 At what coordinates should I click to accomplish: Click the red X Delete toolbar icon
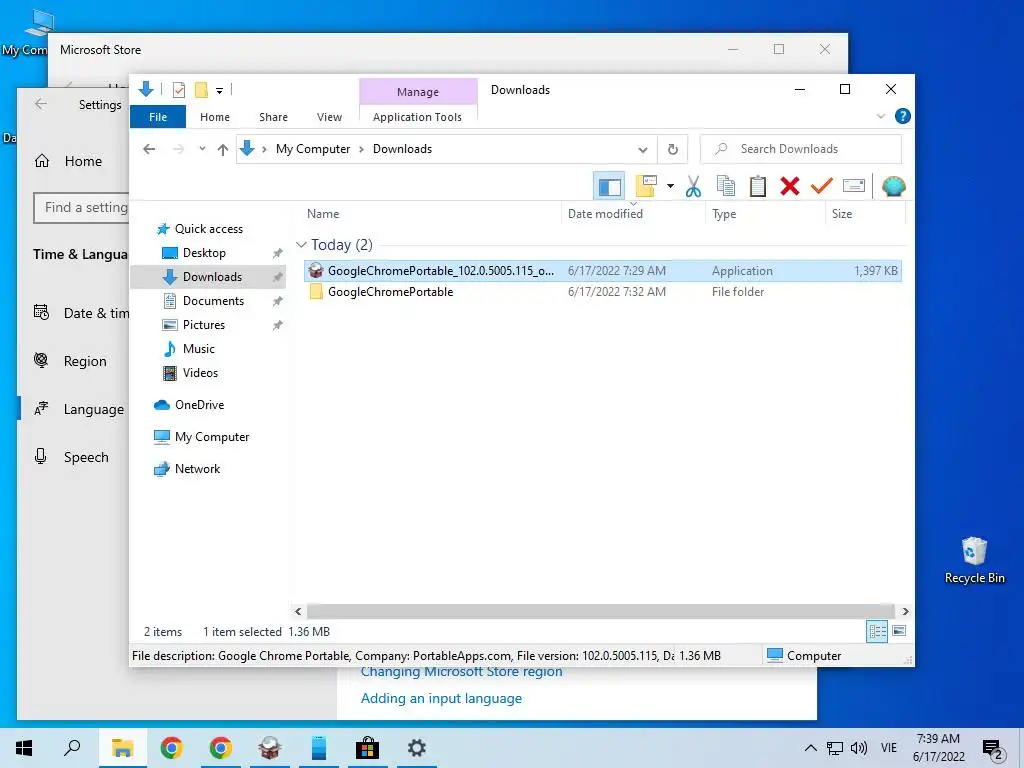pos(790,187)
